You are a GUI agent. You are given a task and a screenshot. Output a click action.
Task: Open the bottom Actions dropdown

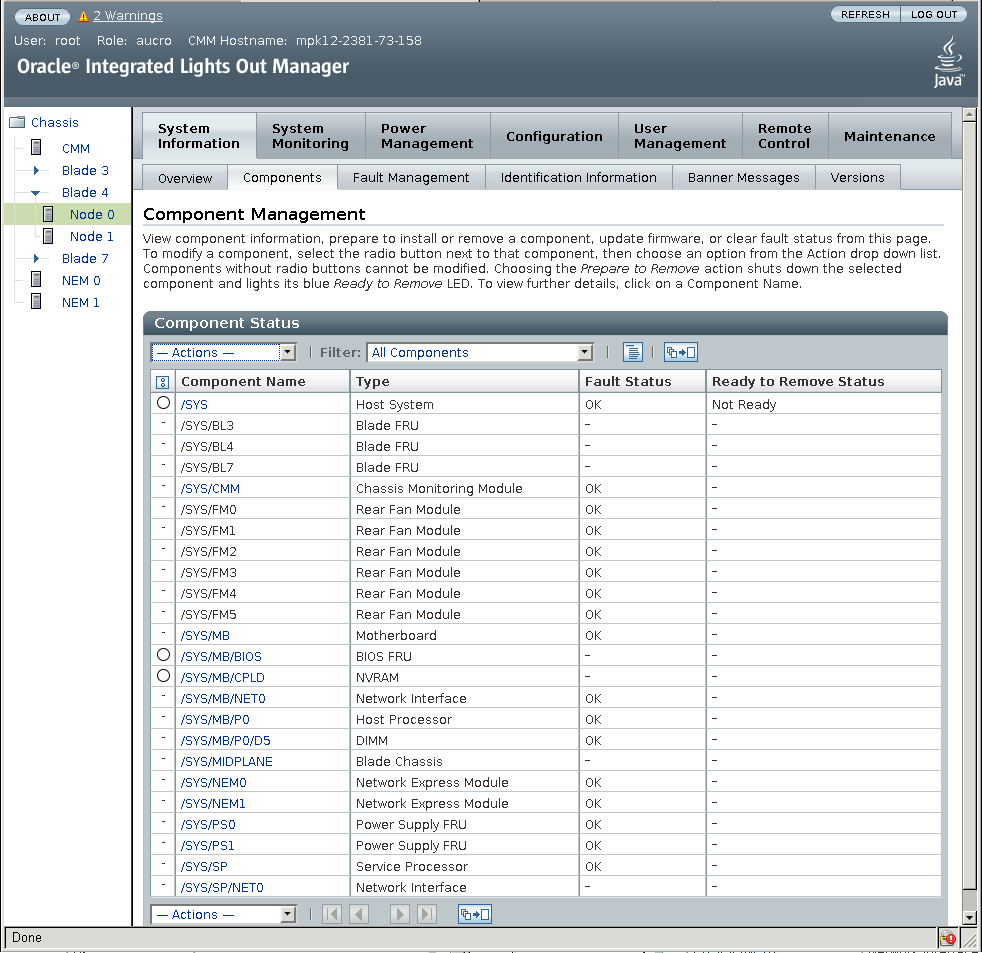(223, 915)
